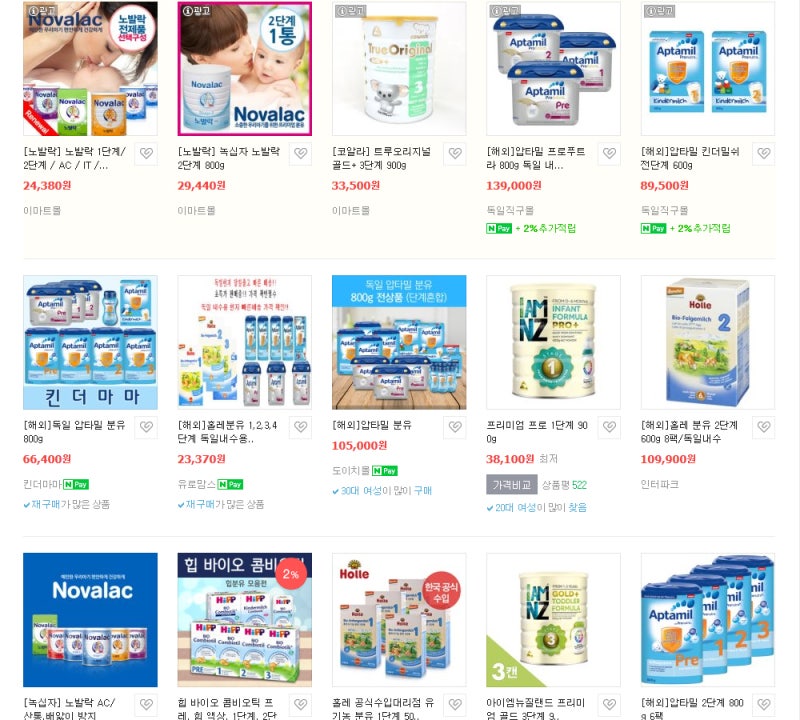Heart icon for 홀레분유 1,2,3,4단계 listing

(301, 427)
